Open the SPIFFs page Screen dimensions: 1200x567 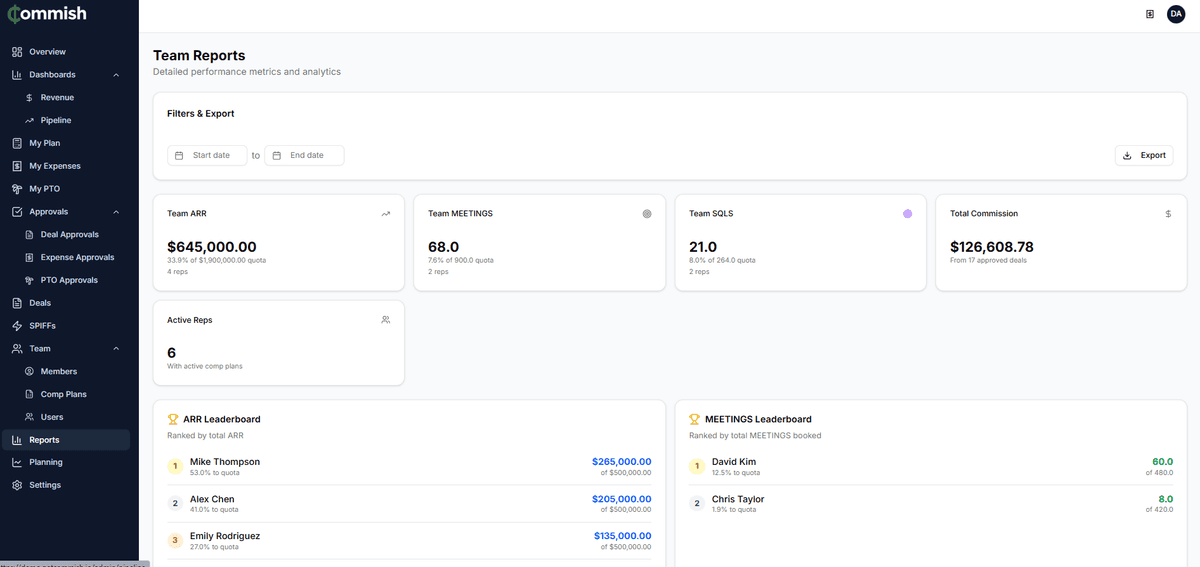pyautogui.click(x=65, y=326)
